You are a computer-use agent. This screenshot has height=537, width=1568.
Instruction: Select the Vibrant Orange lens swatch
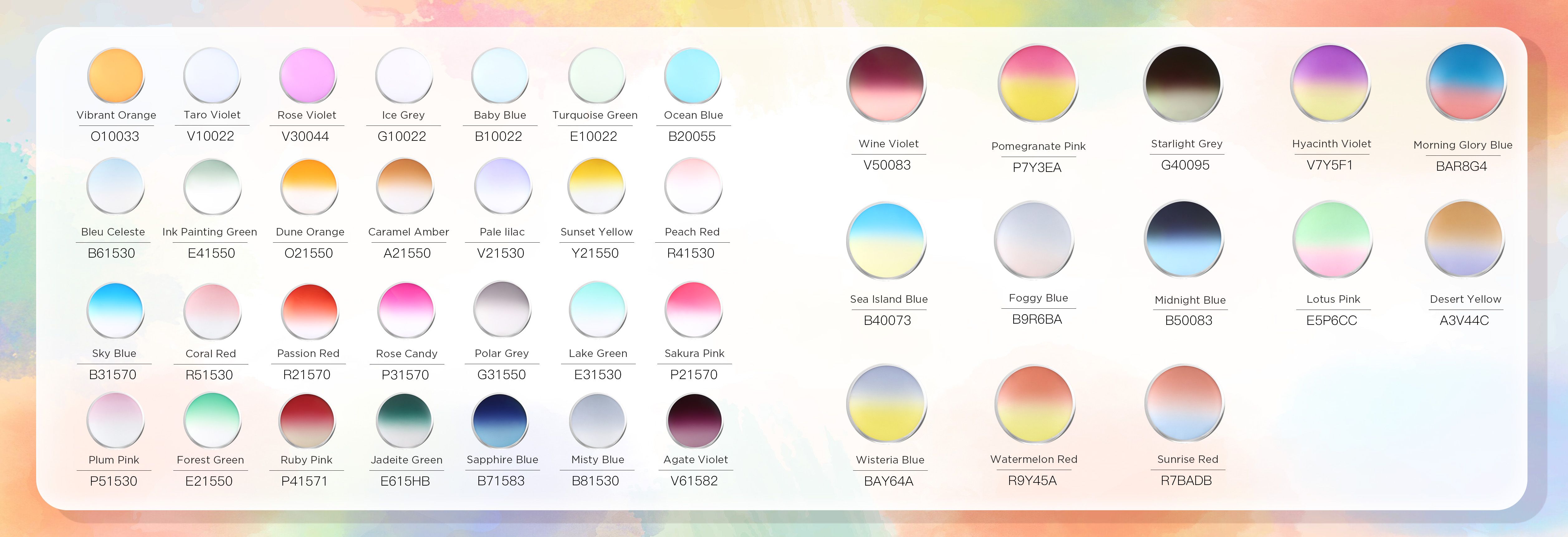point(116,76)
